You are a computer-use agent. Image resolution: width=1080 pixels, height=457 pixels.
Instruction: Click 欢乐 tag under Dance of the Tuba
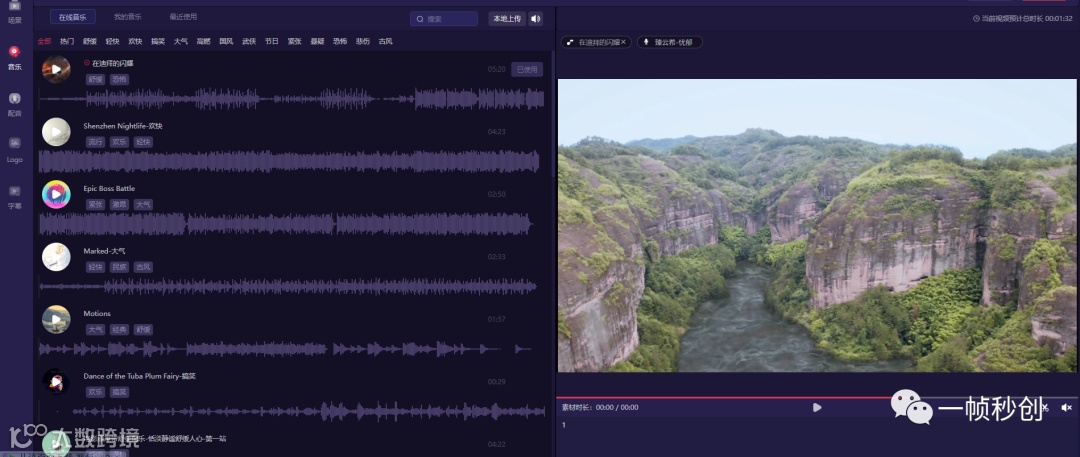click(95, 392)
